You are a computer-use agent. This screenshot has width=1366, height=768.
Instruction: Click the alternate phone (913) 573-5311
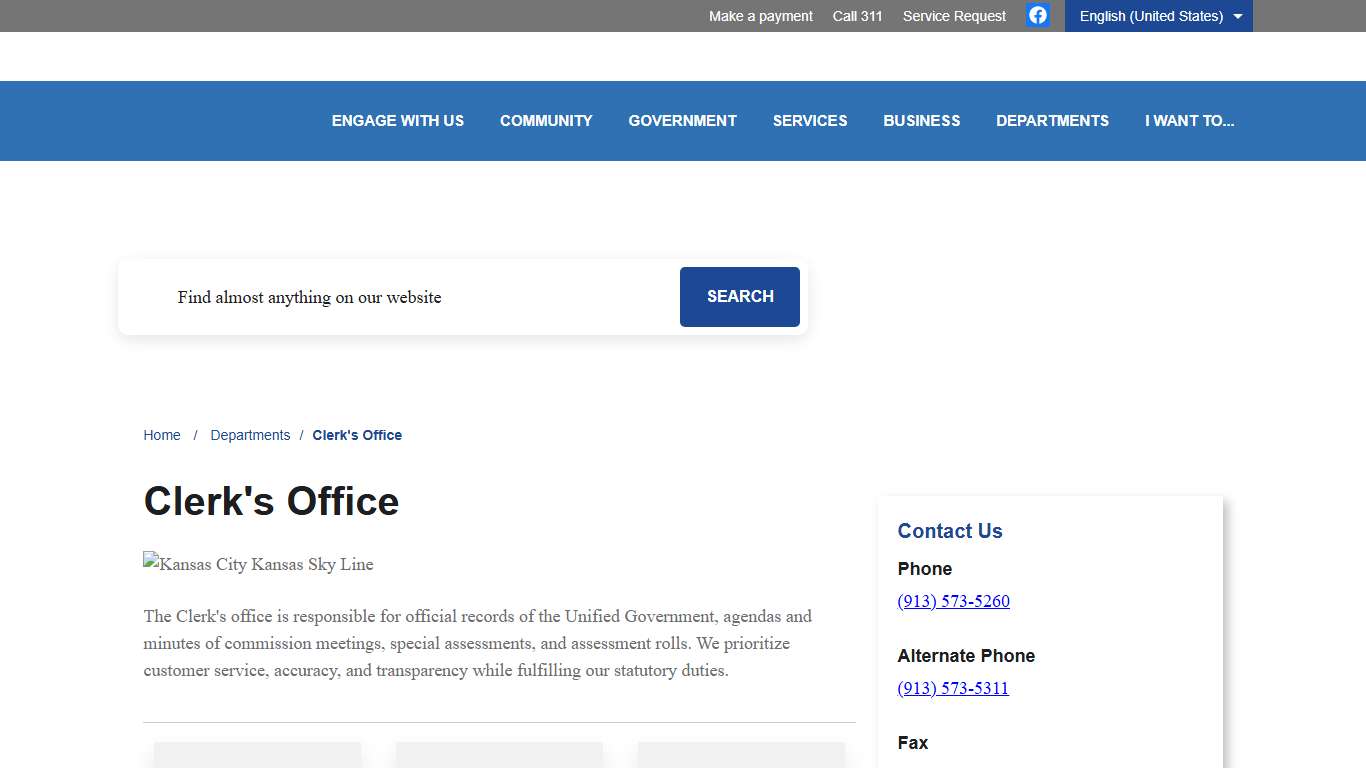(953, 688)
